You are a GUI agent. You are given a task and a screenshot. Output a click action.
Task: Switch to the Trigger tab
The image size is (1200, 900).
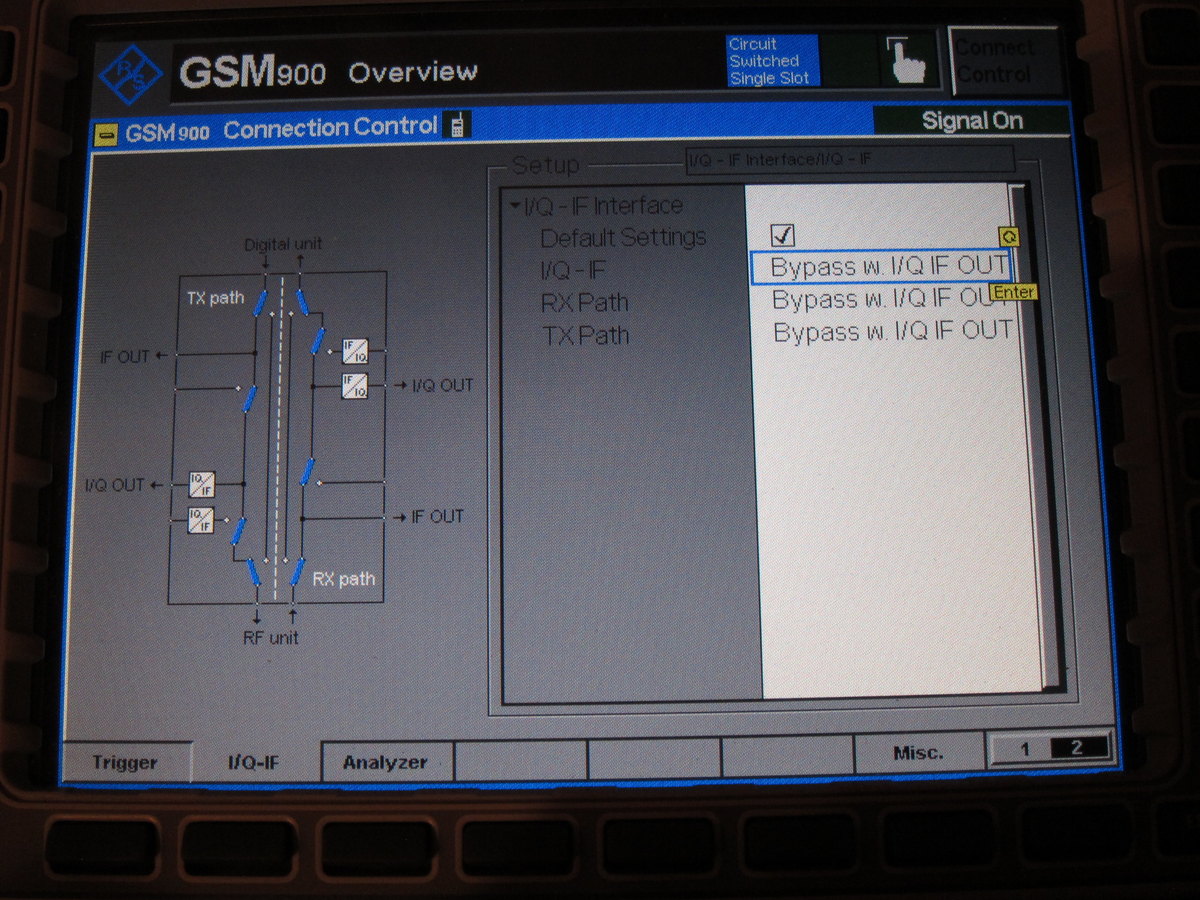125,762
